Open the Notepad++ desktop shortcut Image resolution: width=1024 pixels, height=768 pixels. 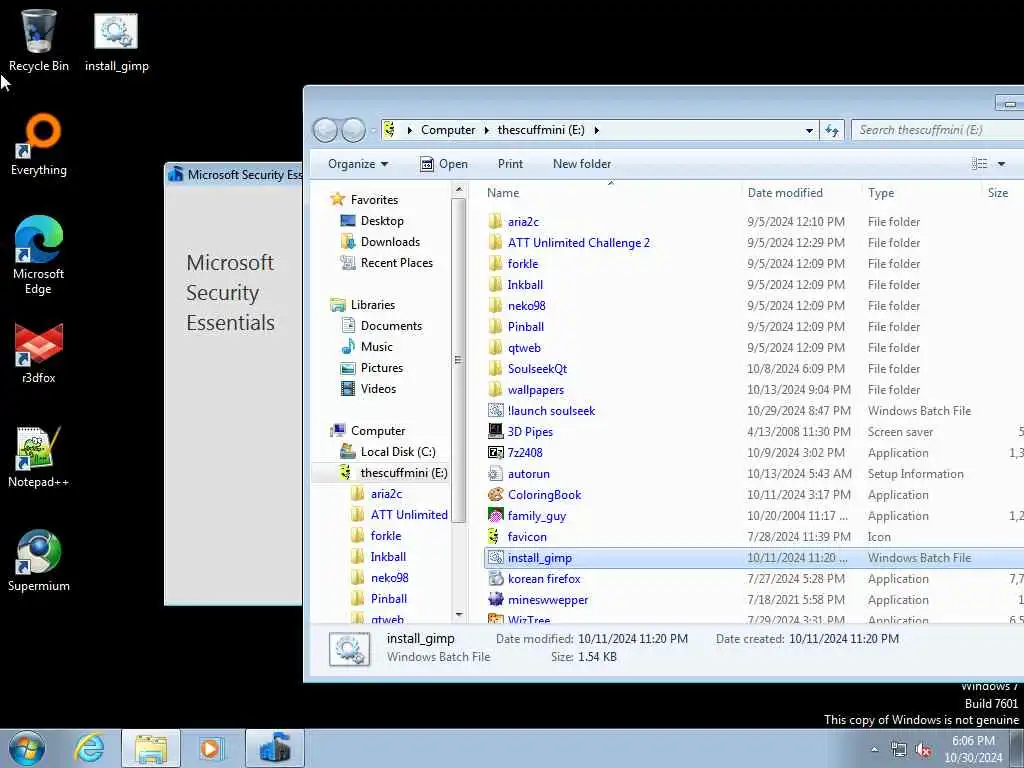click(x=39, y=457)
